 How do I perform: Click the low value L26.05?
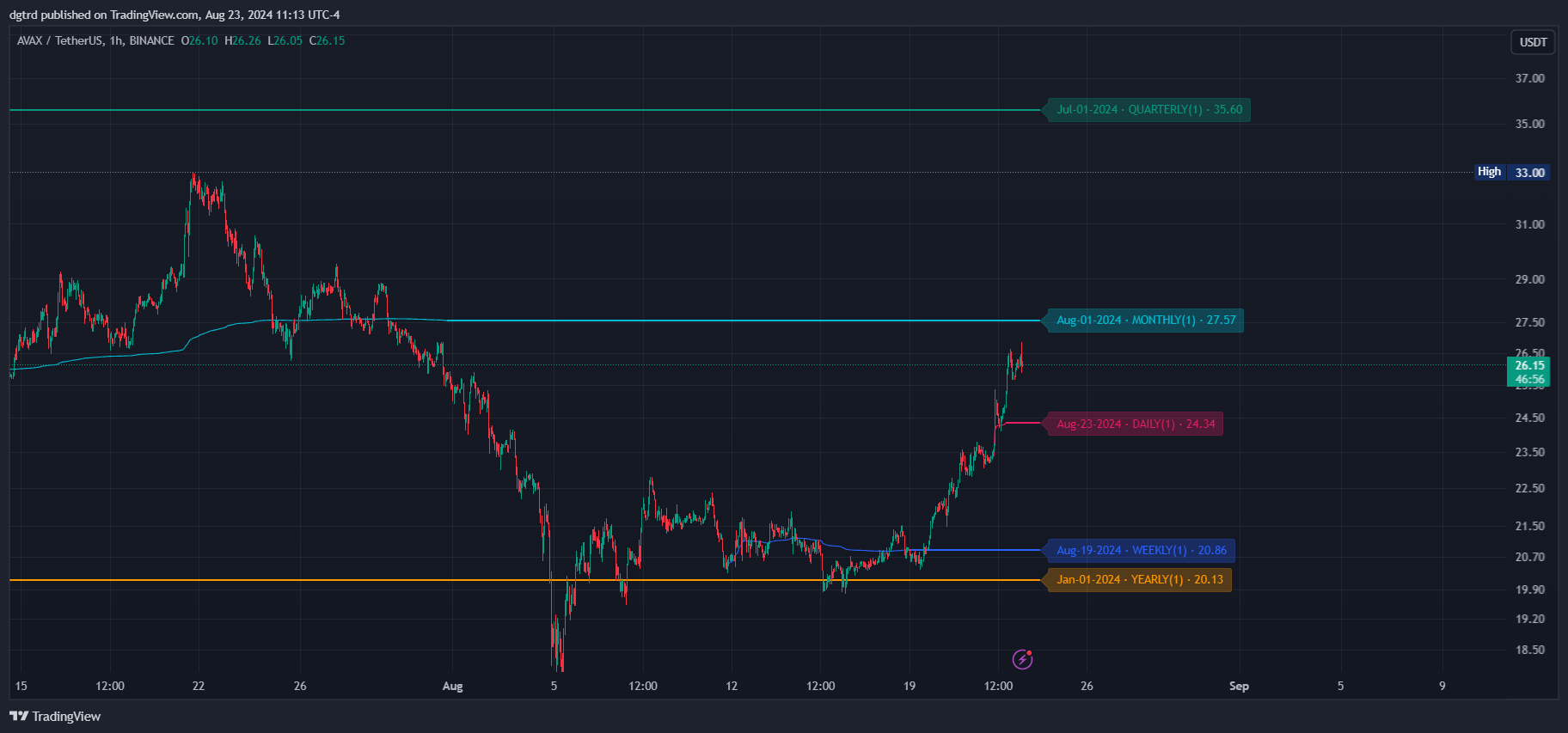point(285,40)
